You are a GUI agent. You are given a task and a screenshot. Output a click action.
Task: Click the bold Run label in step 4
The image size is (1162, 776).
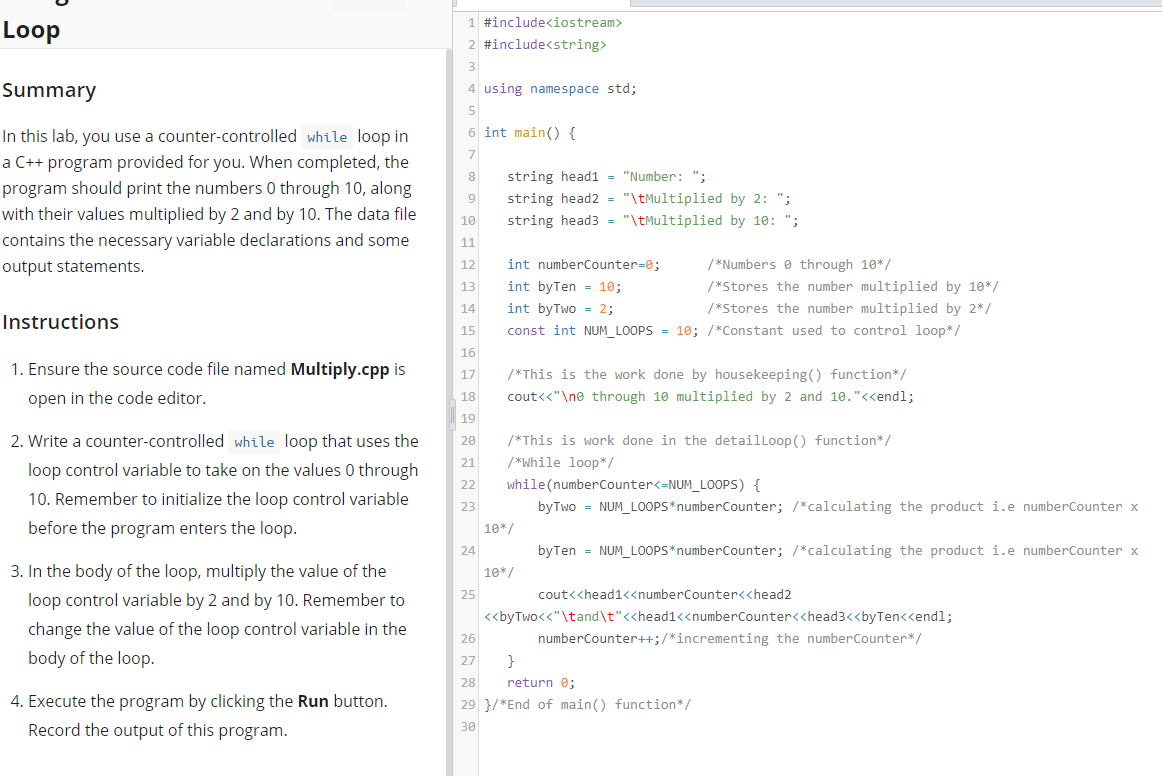point(313,701)
